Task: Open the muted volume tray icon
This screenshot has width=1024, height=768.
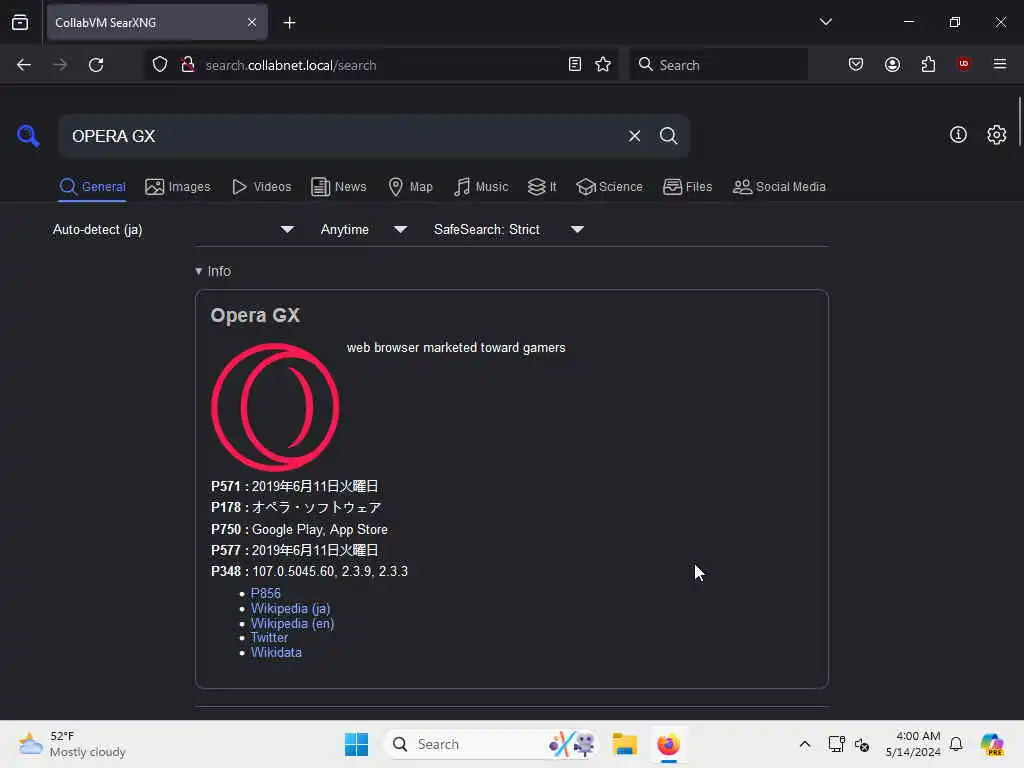Action: tap(861, 744)
